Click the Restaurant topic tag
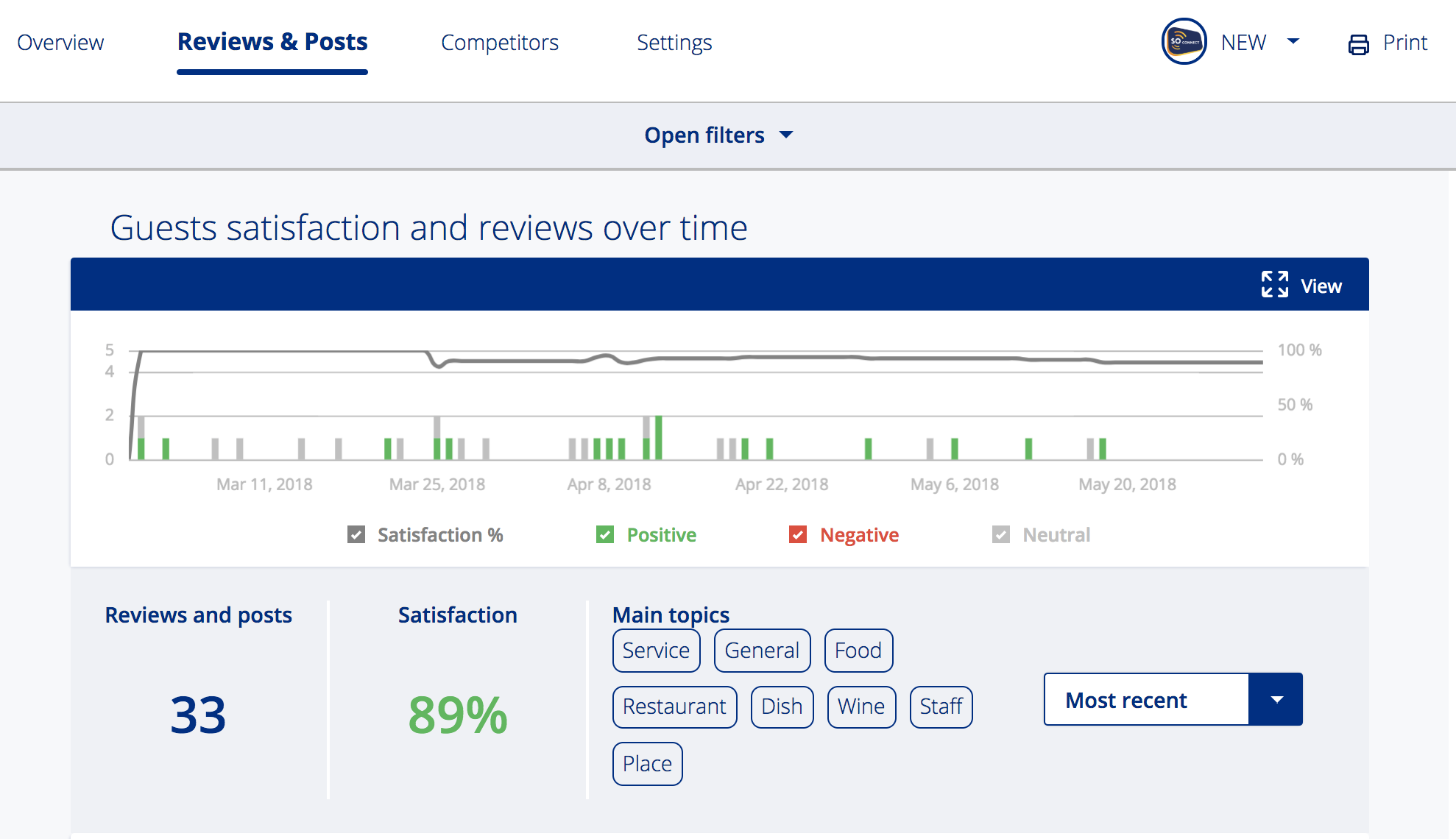The height and width of the screenshot is (839, 1456). [674, 707]
